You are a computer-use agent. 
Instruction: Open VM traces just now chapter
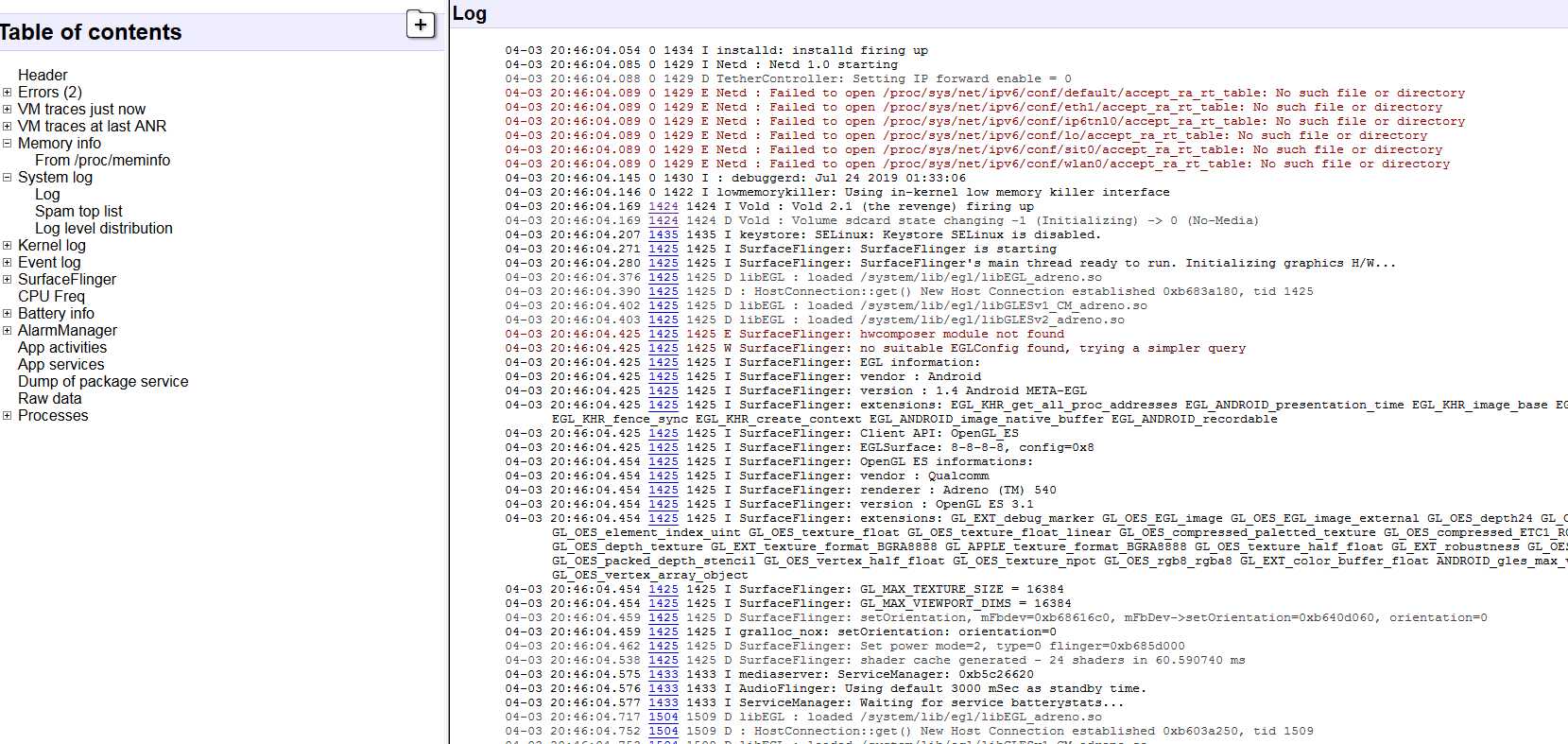(81, 109)
